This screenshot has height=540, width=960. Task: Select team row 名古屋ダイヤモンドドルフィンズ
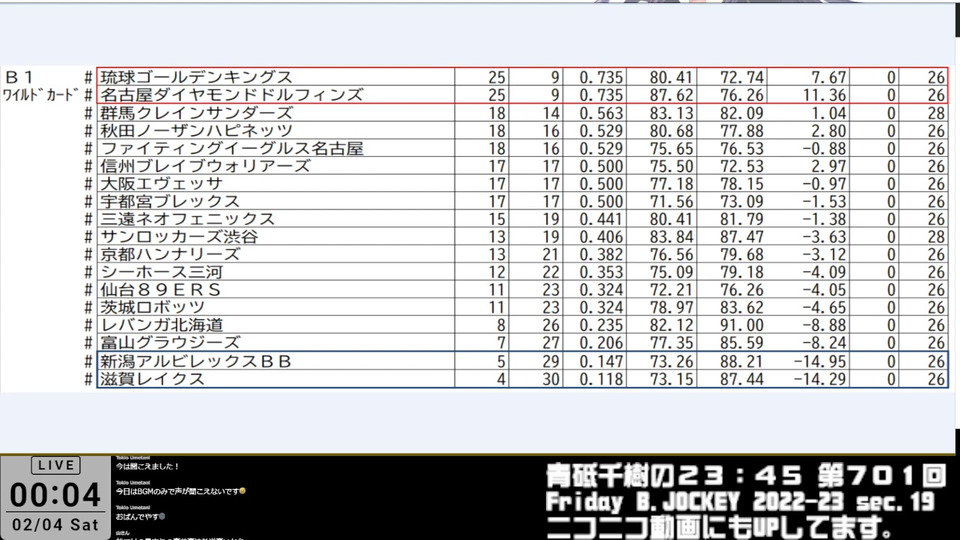(x=522, y=95)
